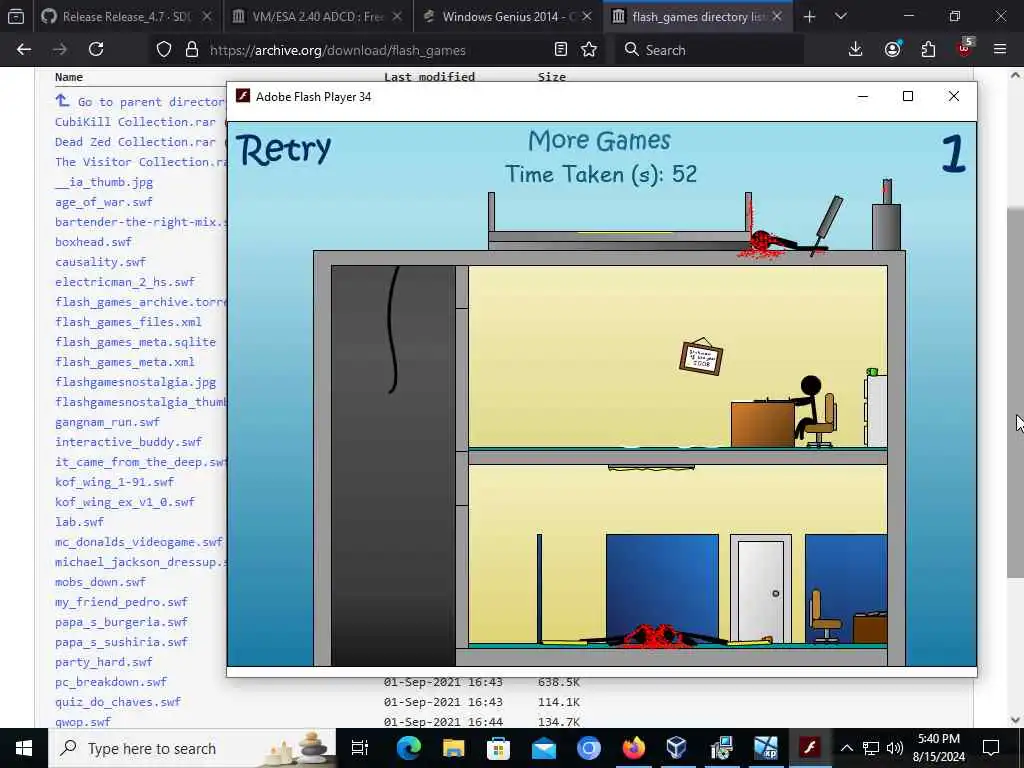Open boxhead.swf file link
The image size is (1024, 768).
pos(93,242)
